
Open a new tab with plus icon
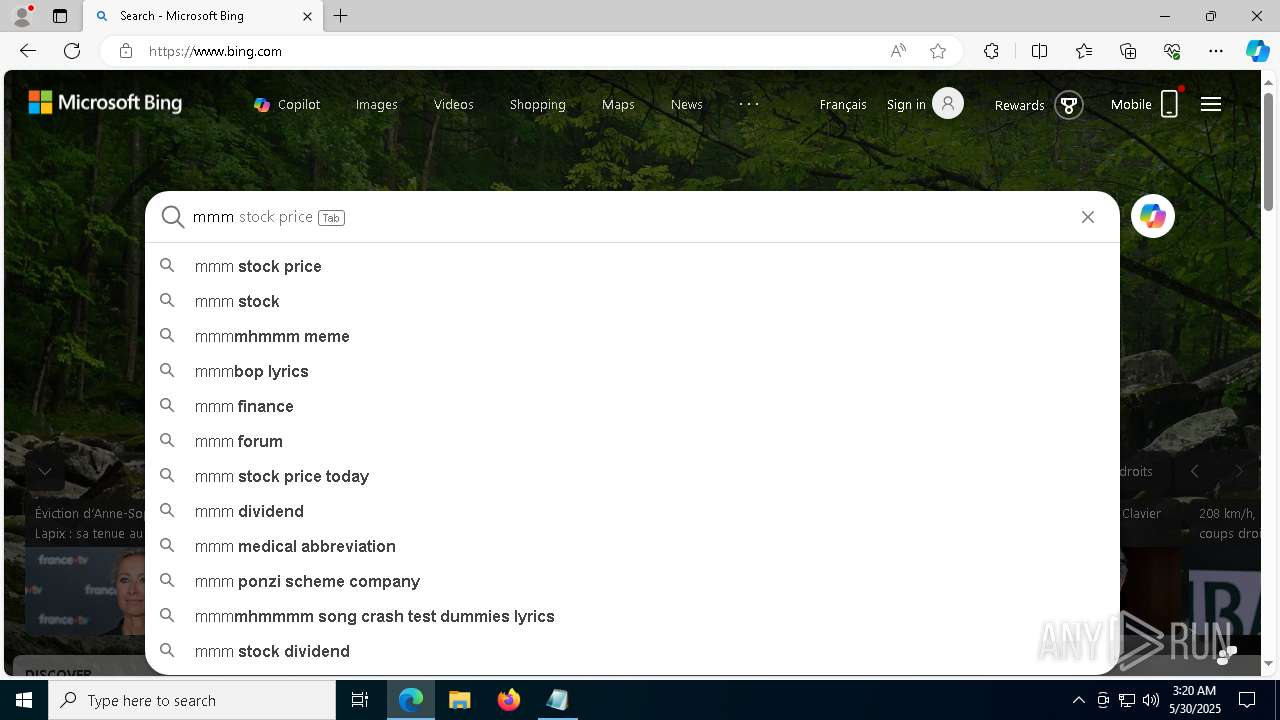point(341,16)
